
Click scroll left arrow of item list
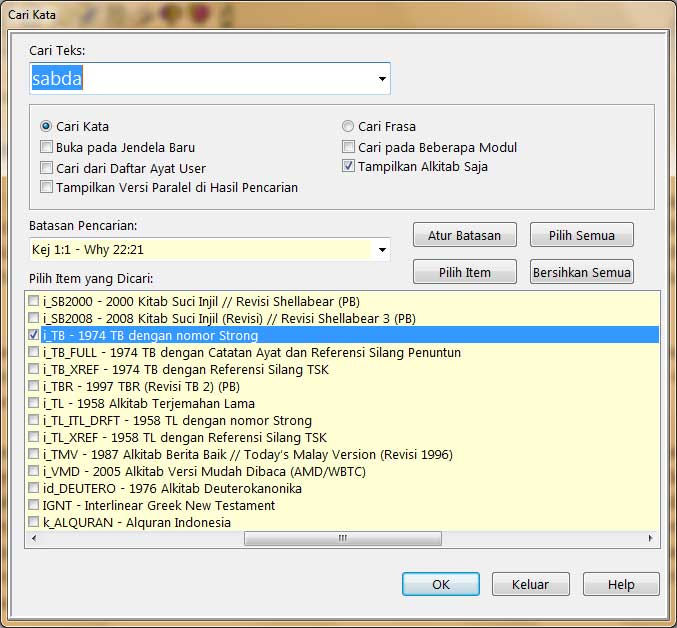coord(34,538)
